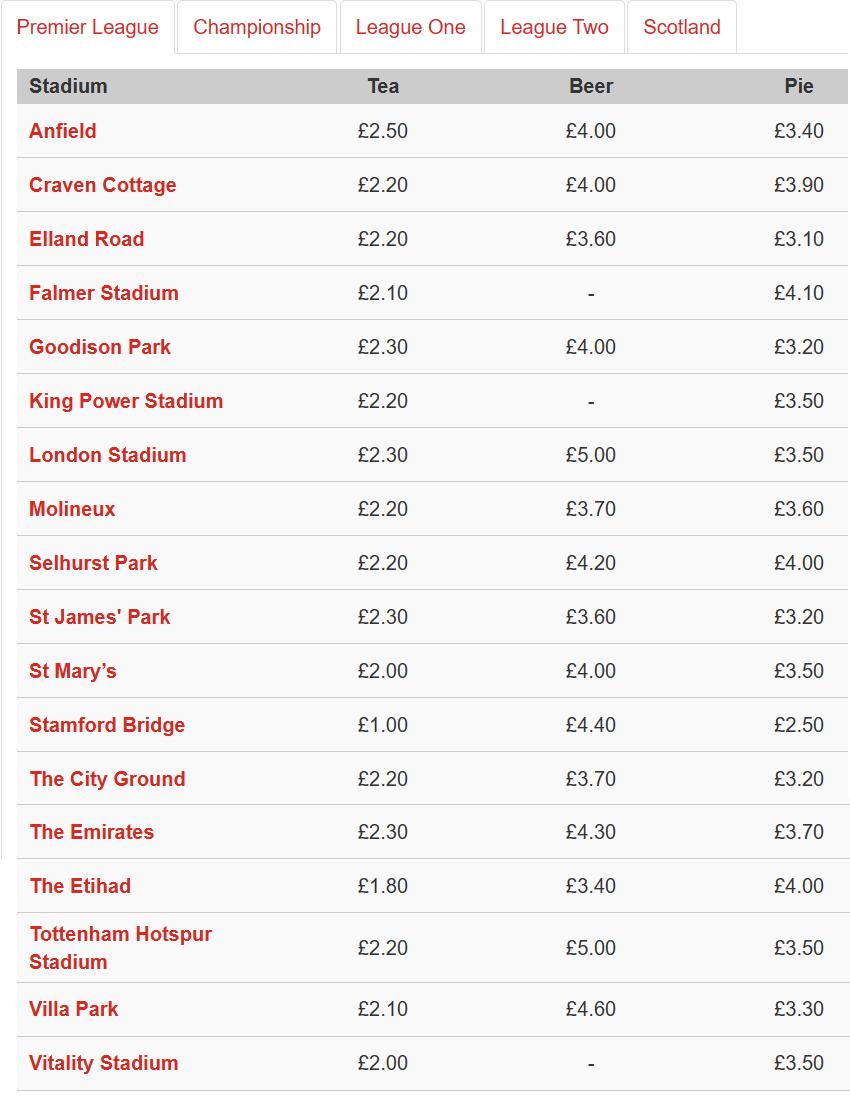Viewport: 850px width, 1096px height.
Task: Show the Scotland tab
Action: tap(682, 27)
